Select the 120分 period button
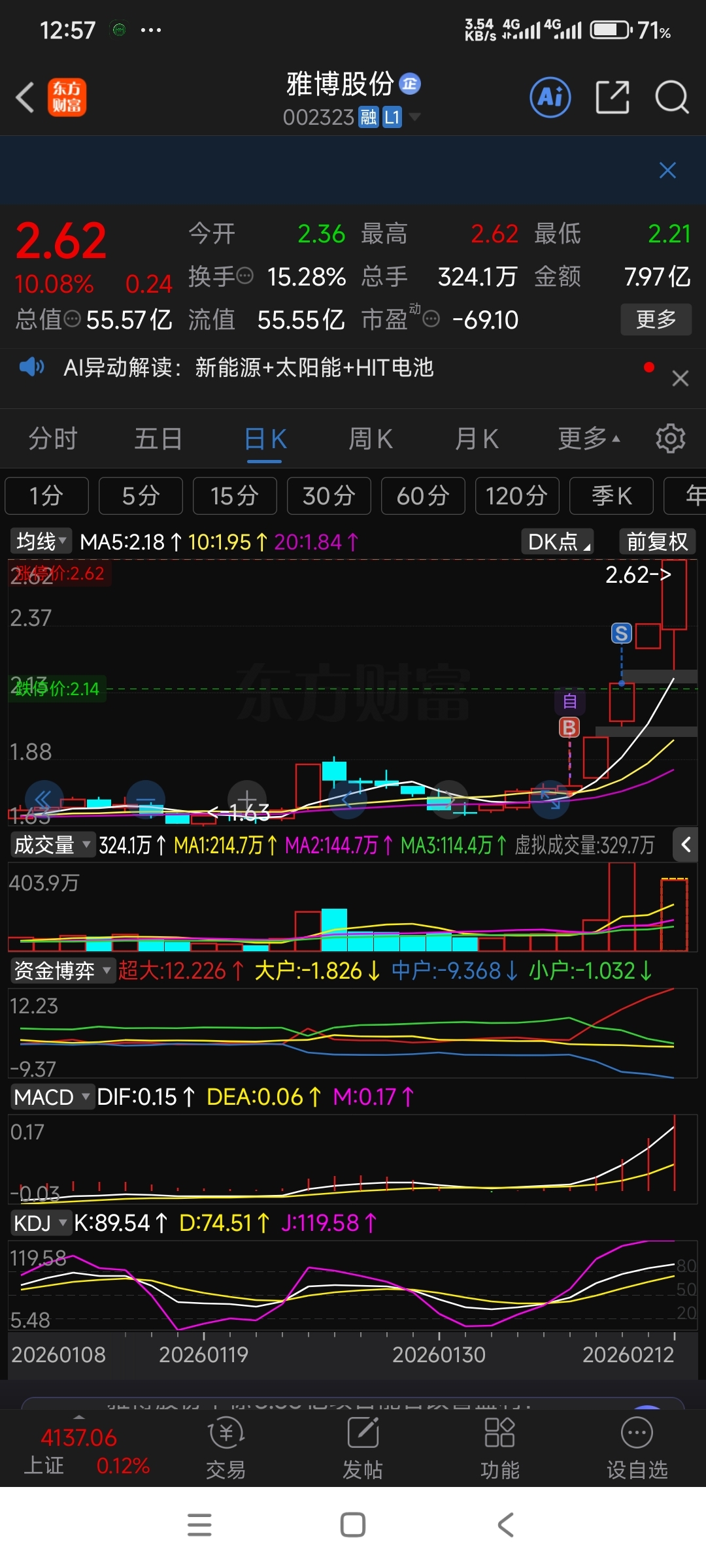 (x=517, y=496)
